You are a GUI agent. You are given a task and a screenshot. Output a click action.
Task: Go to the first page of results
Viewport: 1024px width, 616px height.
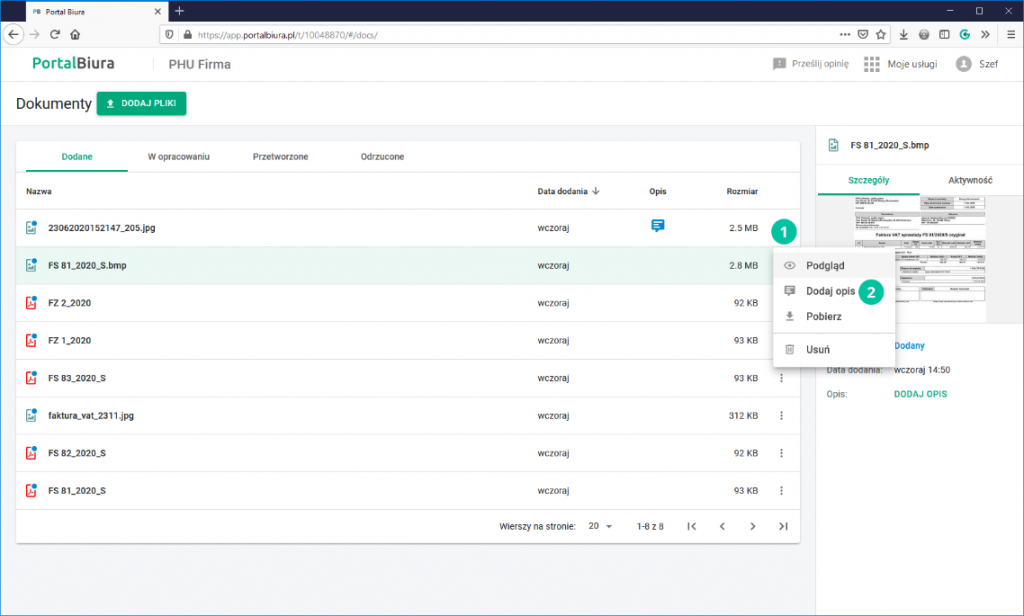tap(692, 527)
